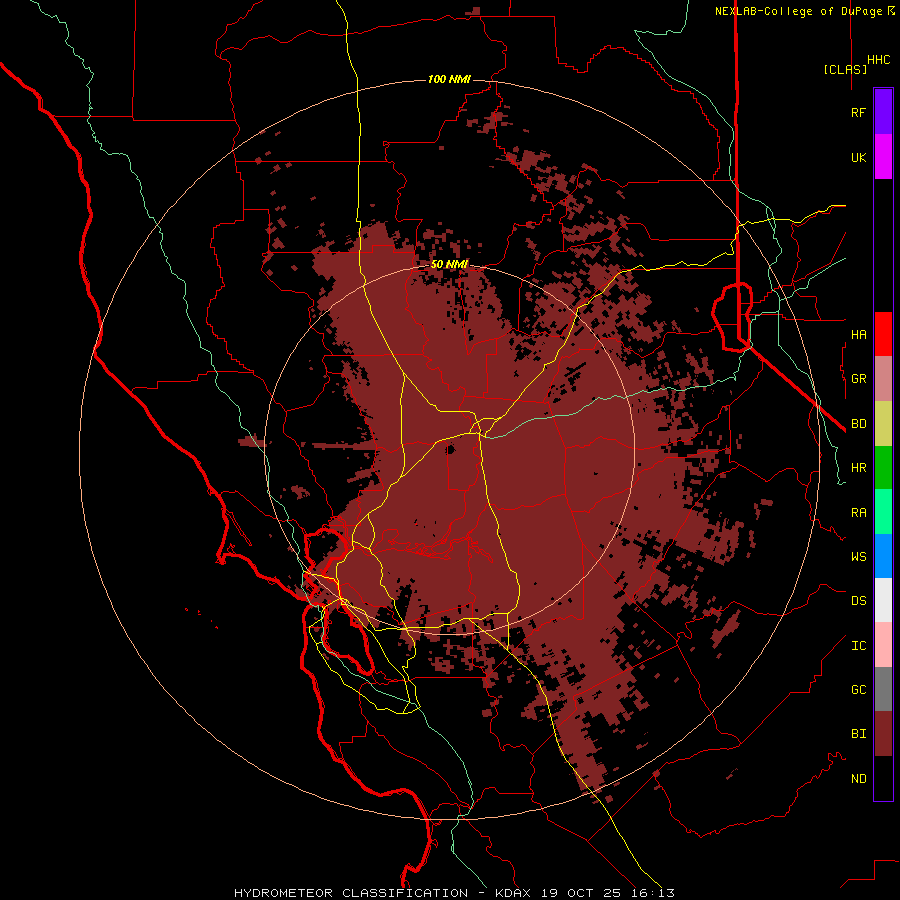
Task: Select the 'WS' legend label
Action: click(858, 556)
